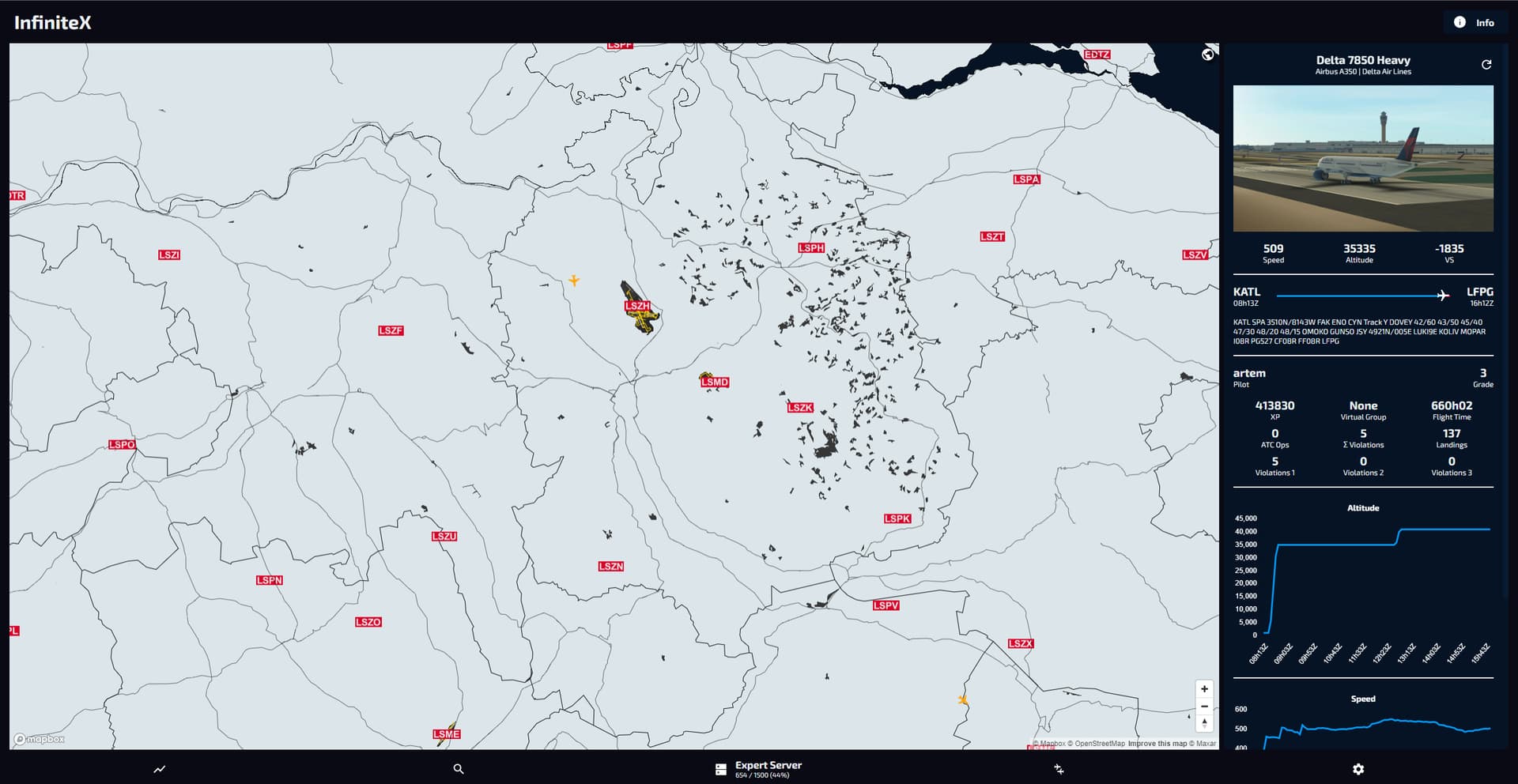Open settings with the gear icon
The height and width of the screenshot is (784, 1518).
pos(1358,769)
